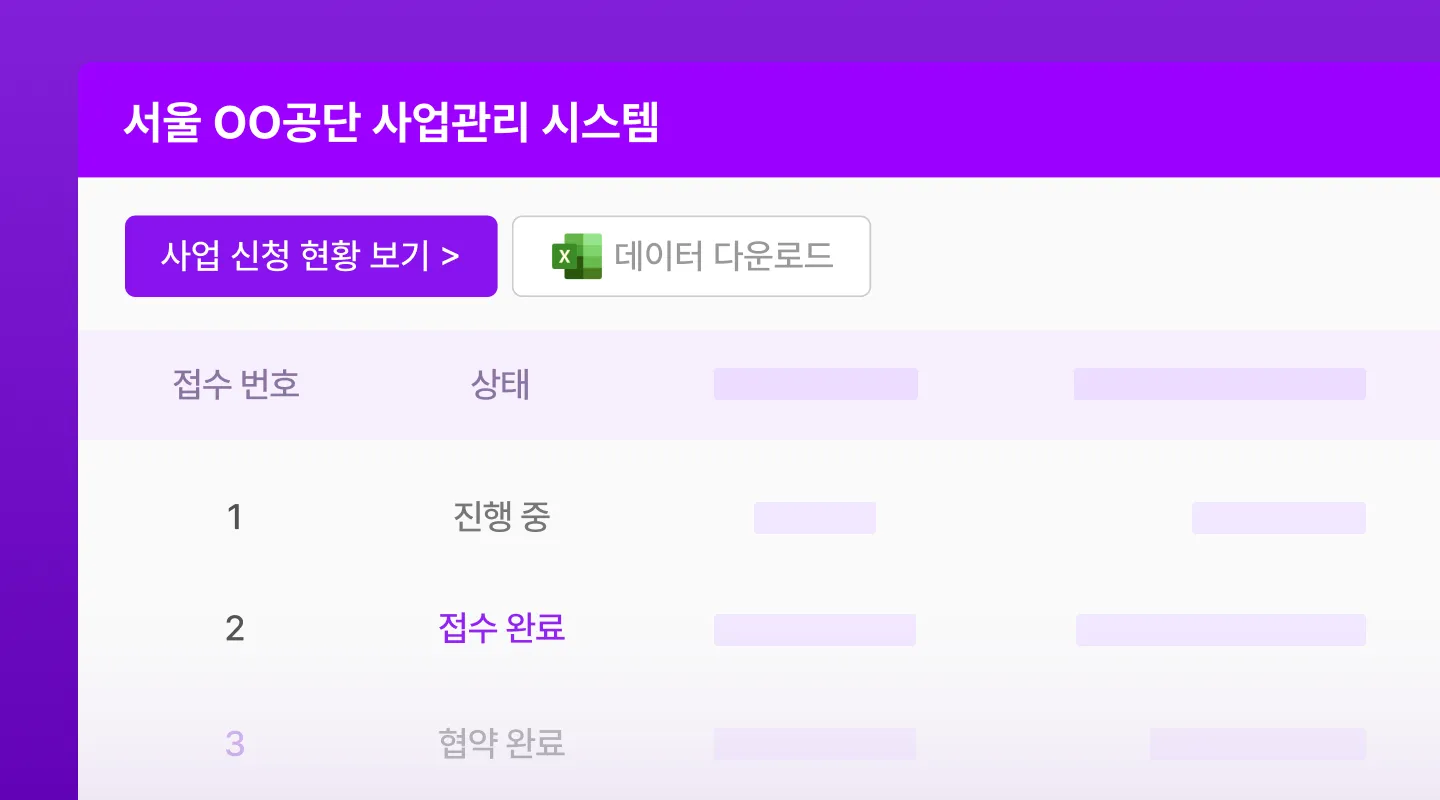Image resolution: width=1440 pixels, height=800 pixels.
Task: Click the 상태 column header
Action: click(x=501, y=385)
